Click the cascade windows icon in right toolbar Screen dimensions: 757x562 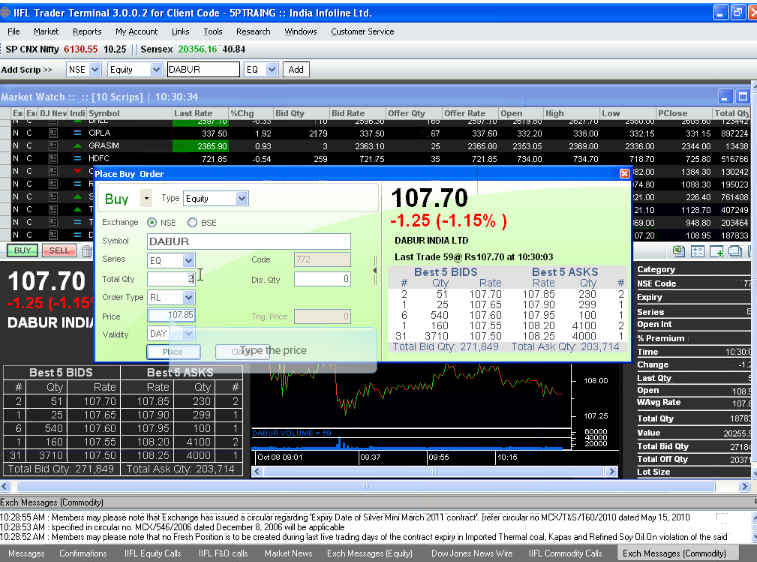click(734, 251)
